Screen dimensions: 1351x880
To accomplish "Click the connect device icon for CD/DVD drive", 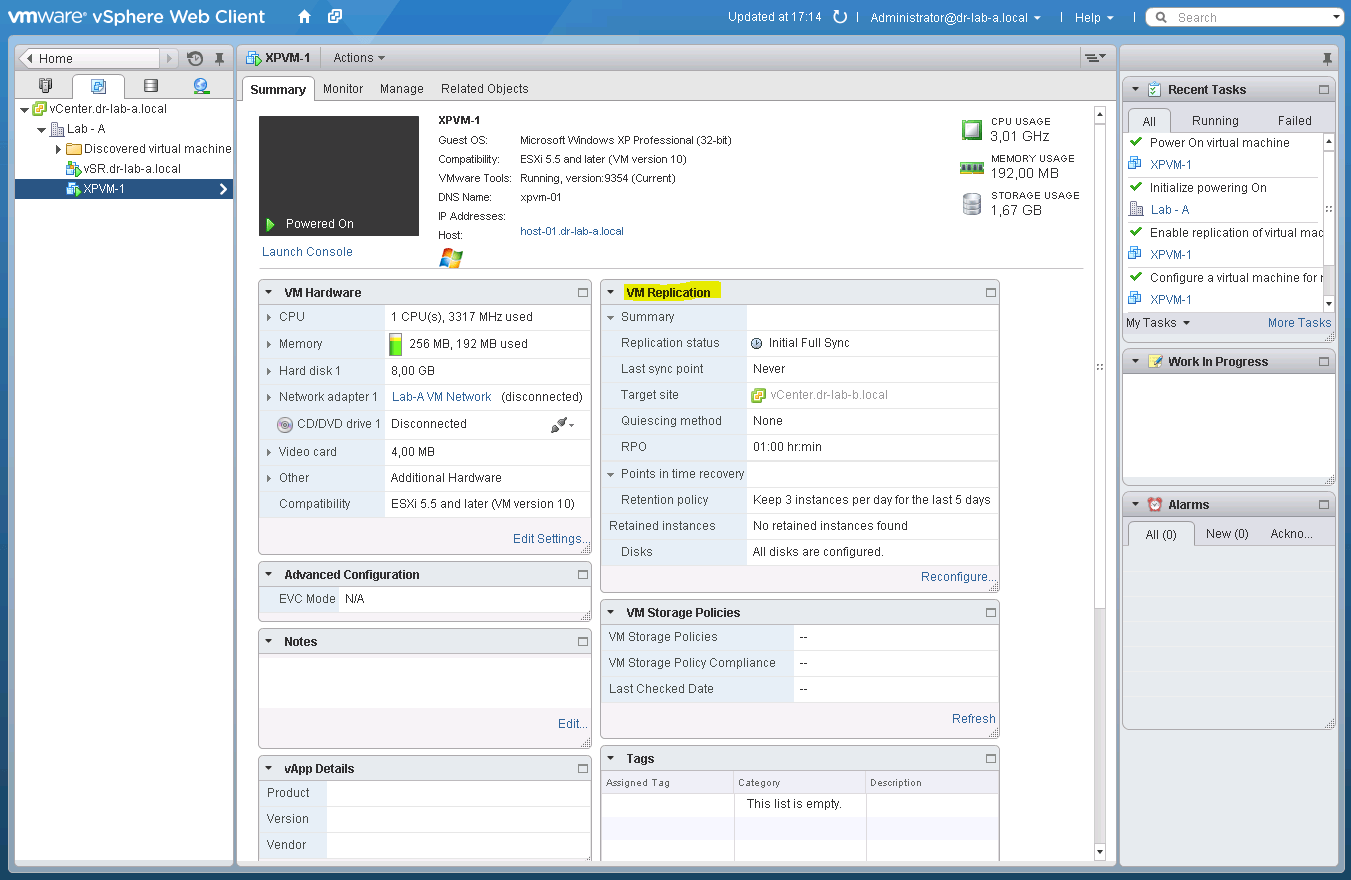I will pyautogui.click(x=559, y=424).
